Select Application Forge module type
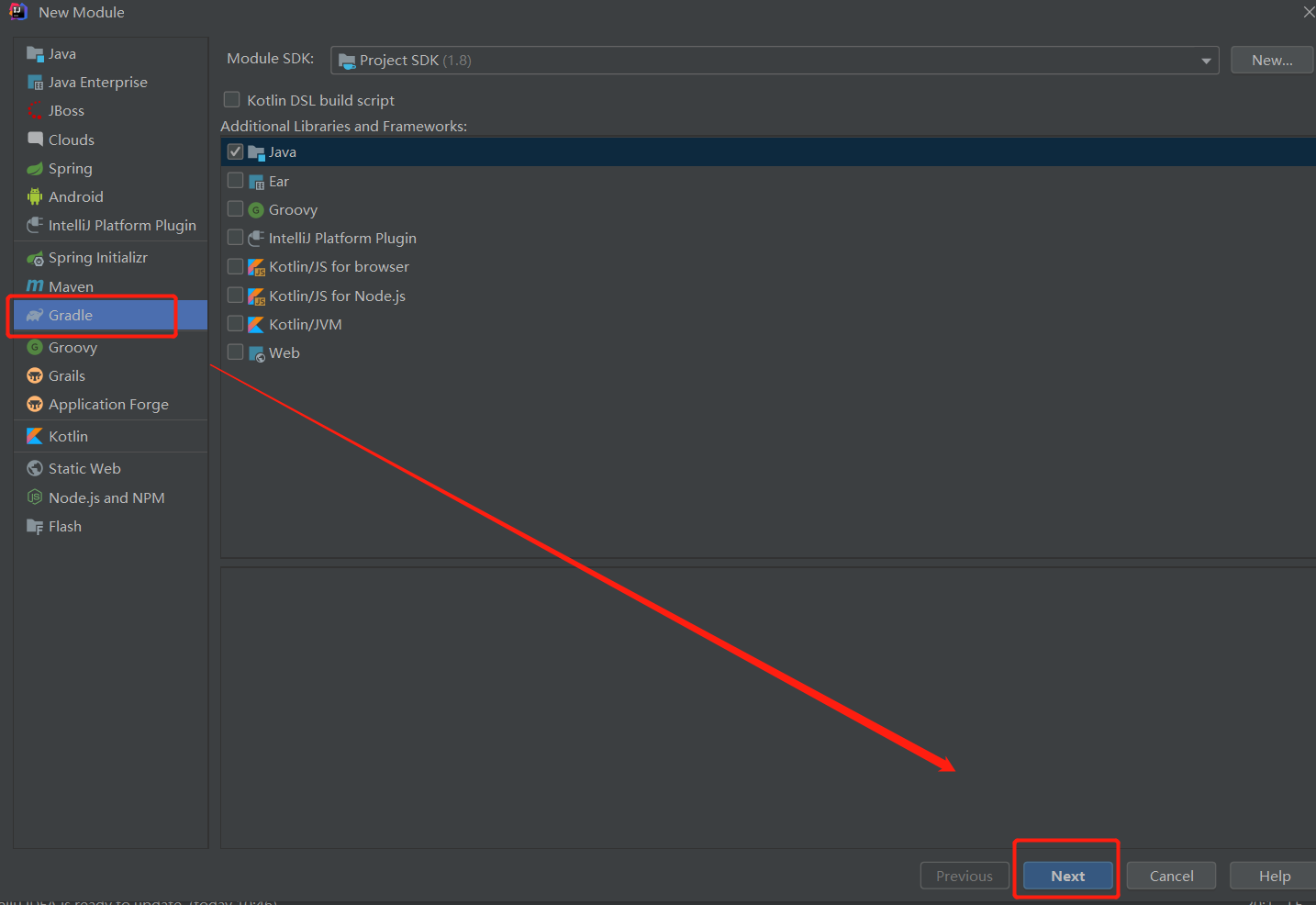This screenshot has height=905, width=1316. (x=110, y=404)
